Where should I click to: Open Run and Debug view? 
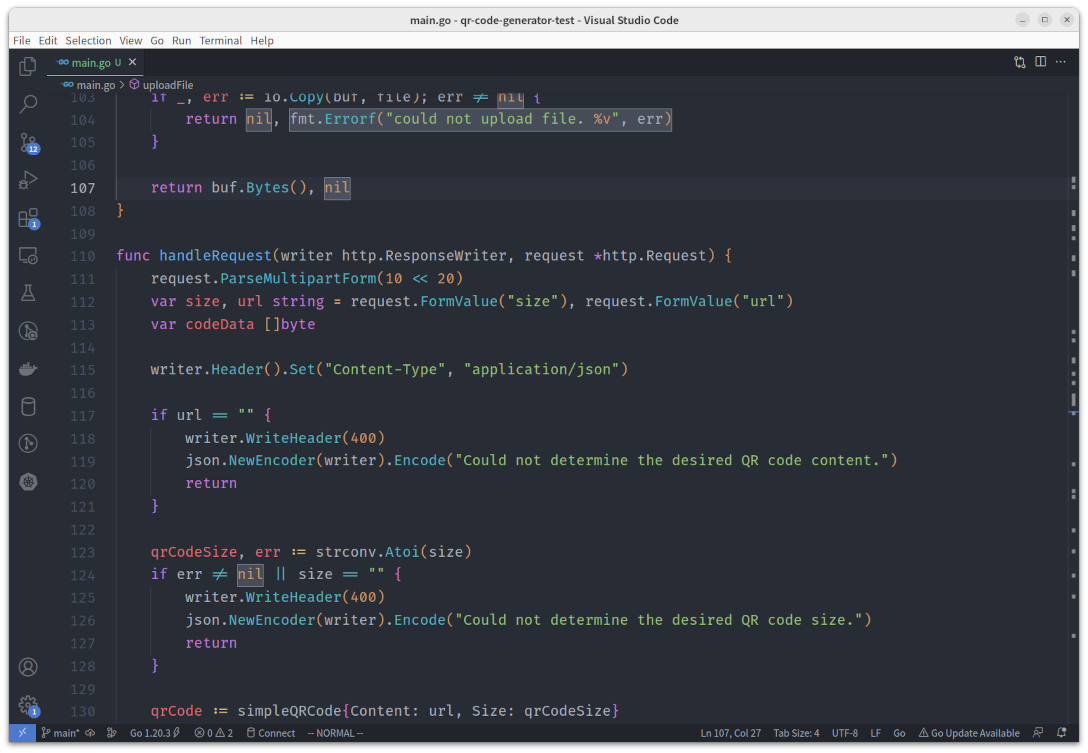tap(28, 180)
